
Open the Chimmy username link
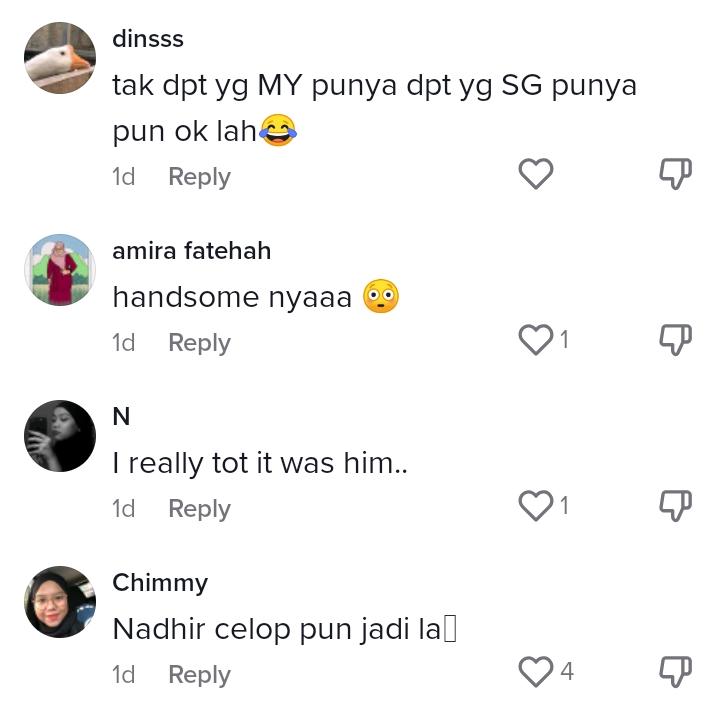click(x=160, y=583)
